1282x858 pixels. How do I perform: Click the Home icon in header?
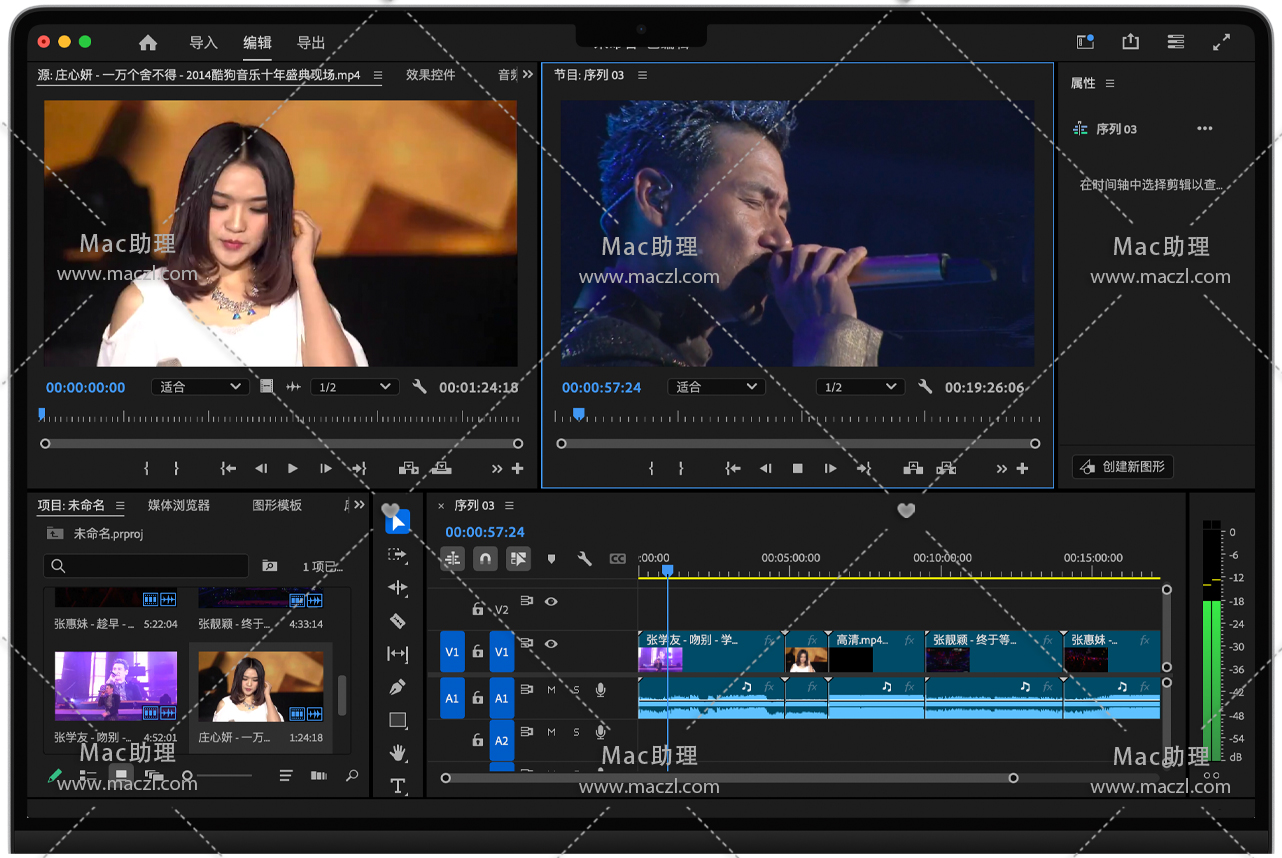(x=148, y=43)
